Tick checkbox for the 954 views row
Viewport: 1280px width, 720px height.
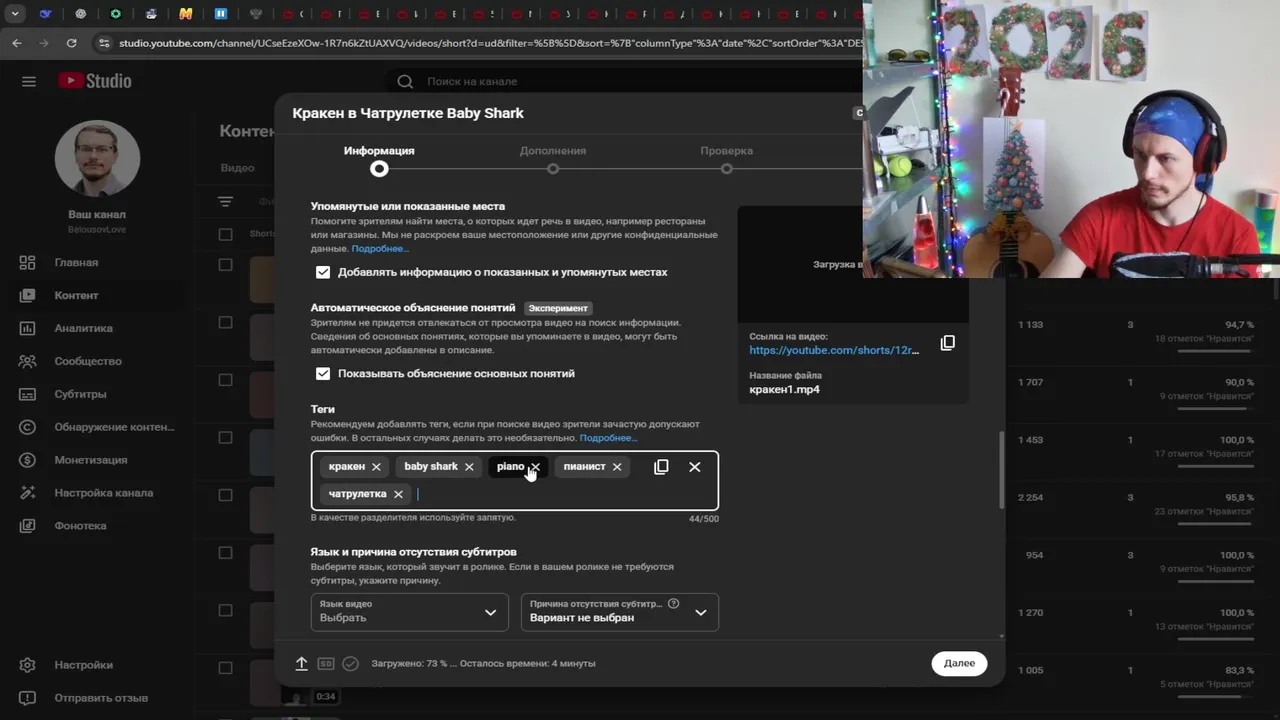point(225,553)
